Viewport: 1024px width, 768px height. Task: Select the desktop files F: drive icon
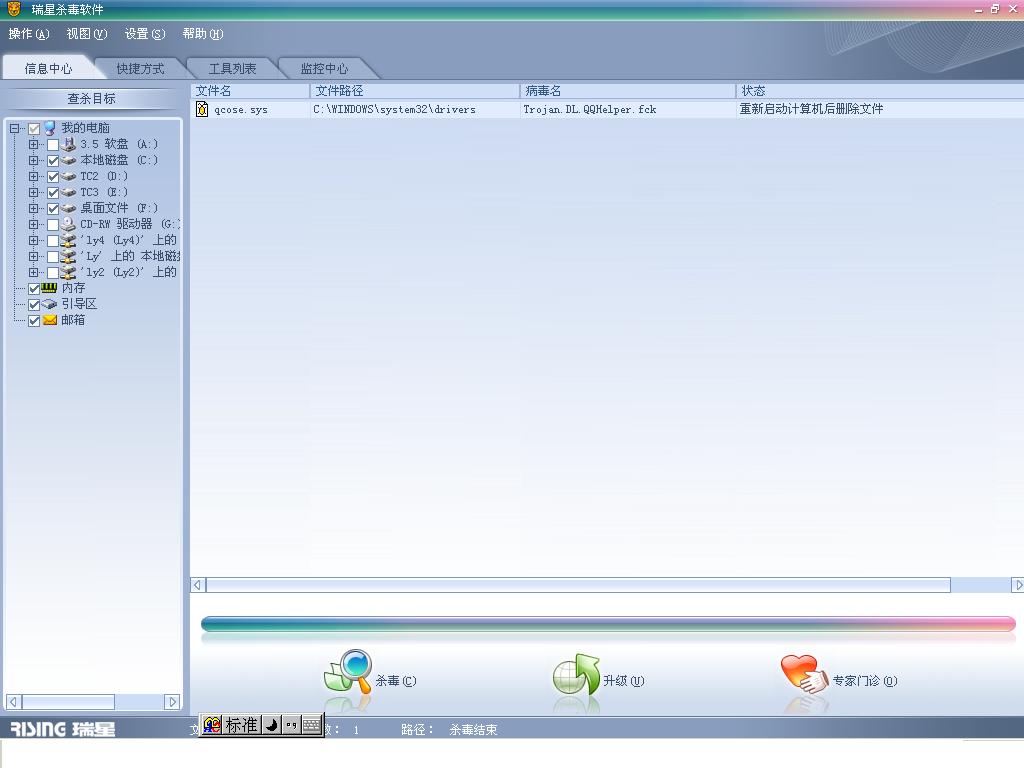(69, 208)
